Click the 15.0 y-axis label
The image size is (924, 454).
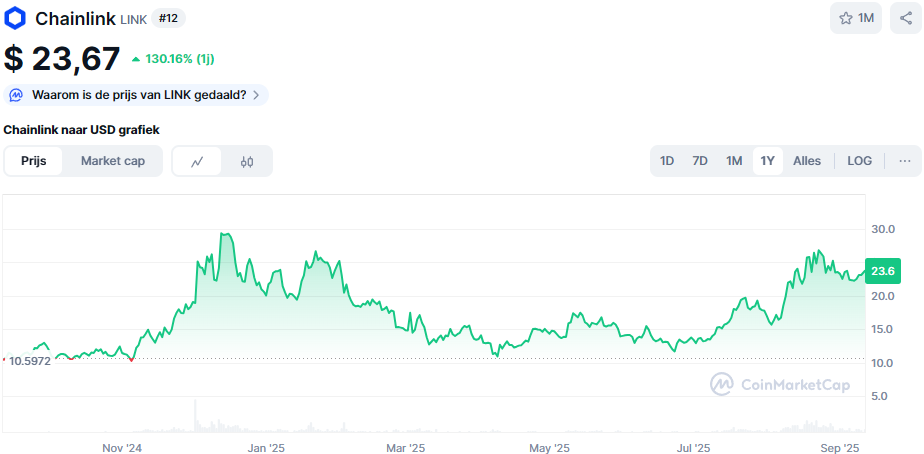tap(883, 329)
